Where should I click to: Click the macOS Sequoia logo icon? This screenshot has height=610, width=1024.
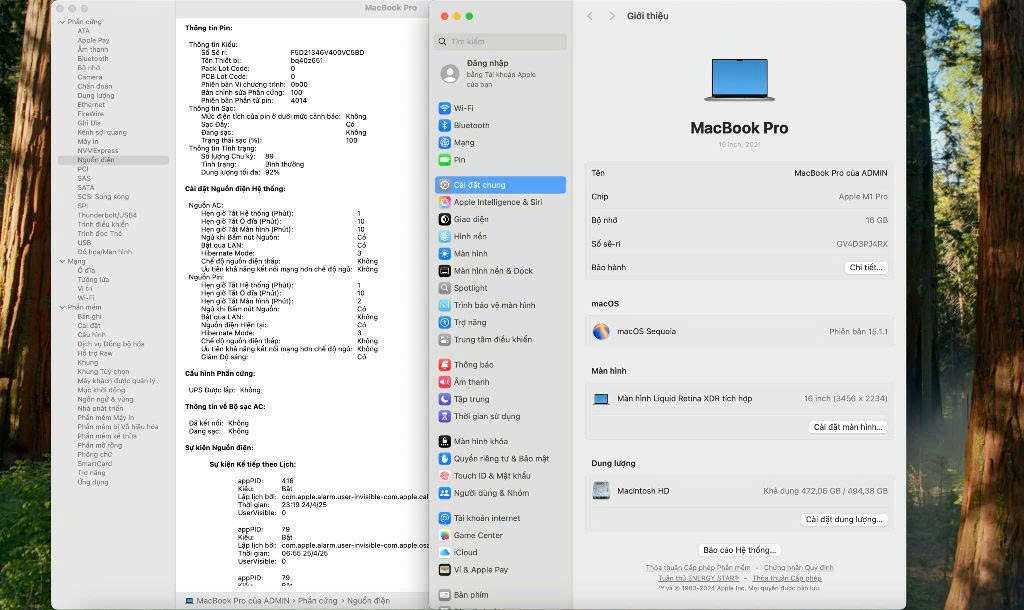pos(601,332)
